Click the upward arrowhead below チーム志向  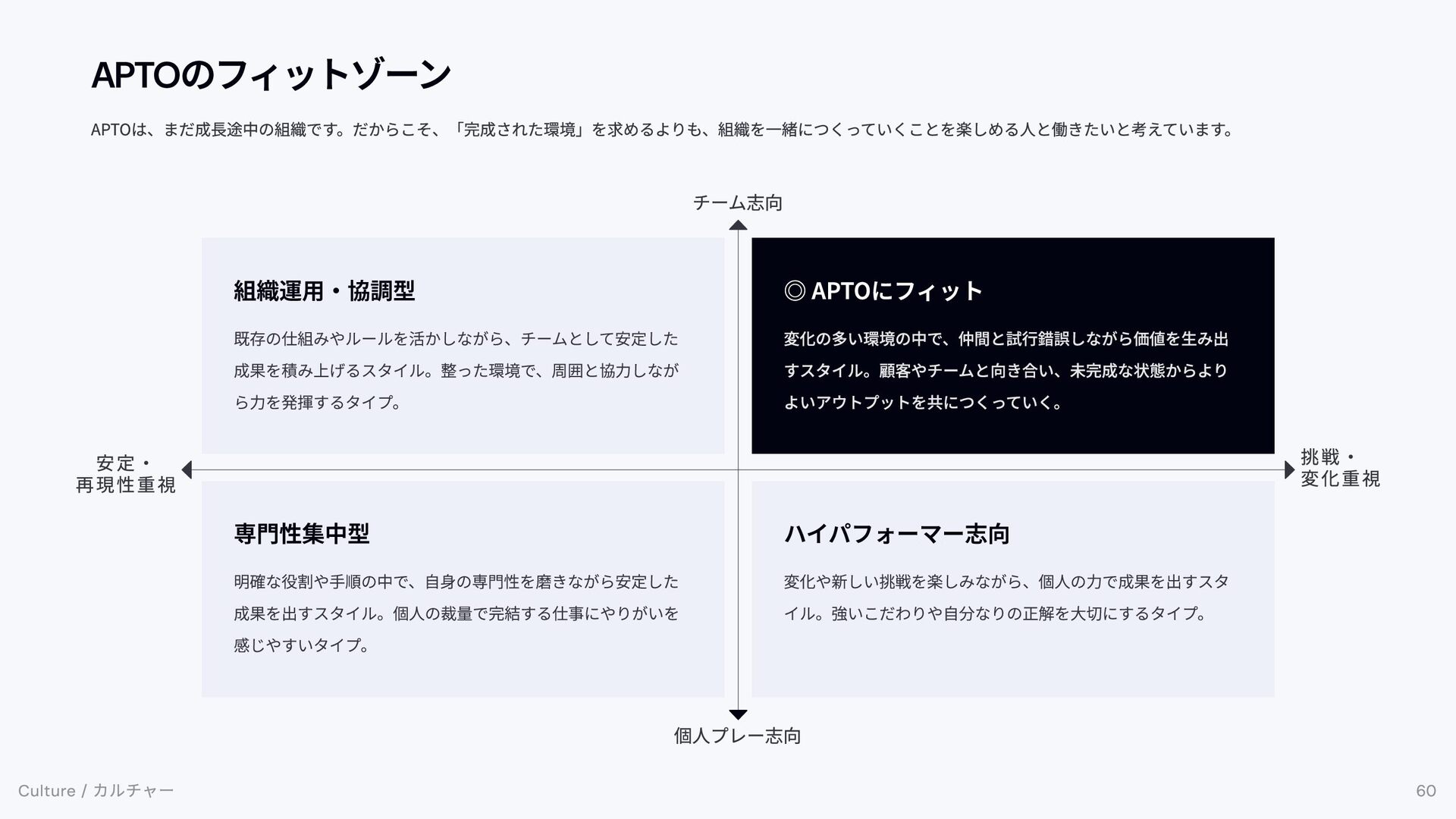[738, 225]
